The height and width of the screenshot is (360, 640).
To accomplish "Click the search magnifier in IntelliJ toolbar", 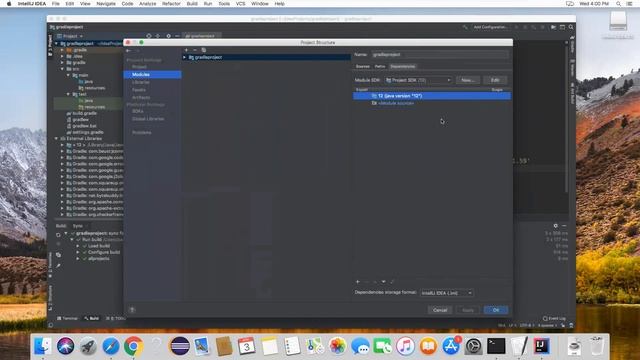I will pyautogui.click(x=571, y=27).
